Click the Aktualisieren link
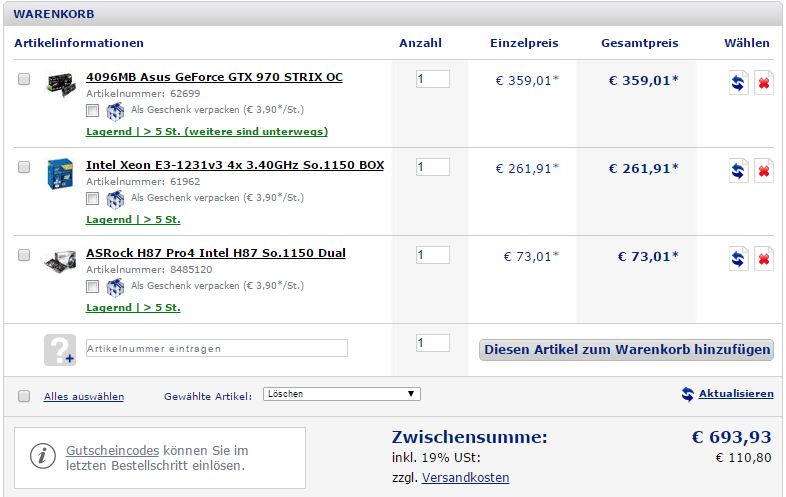This screenshot has height=497, width=786. [735, 394]
